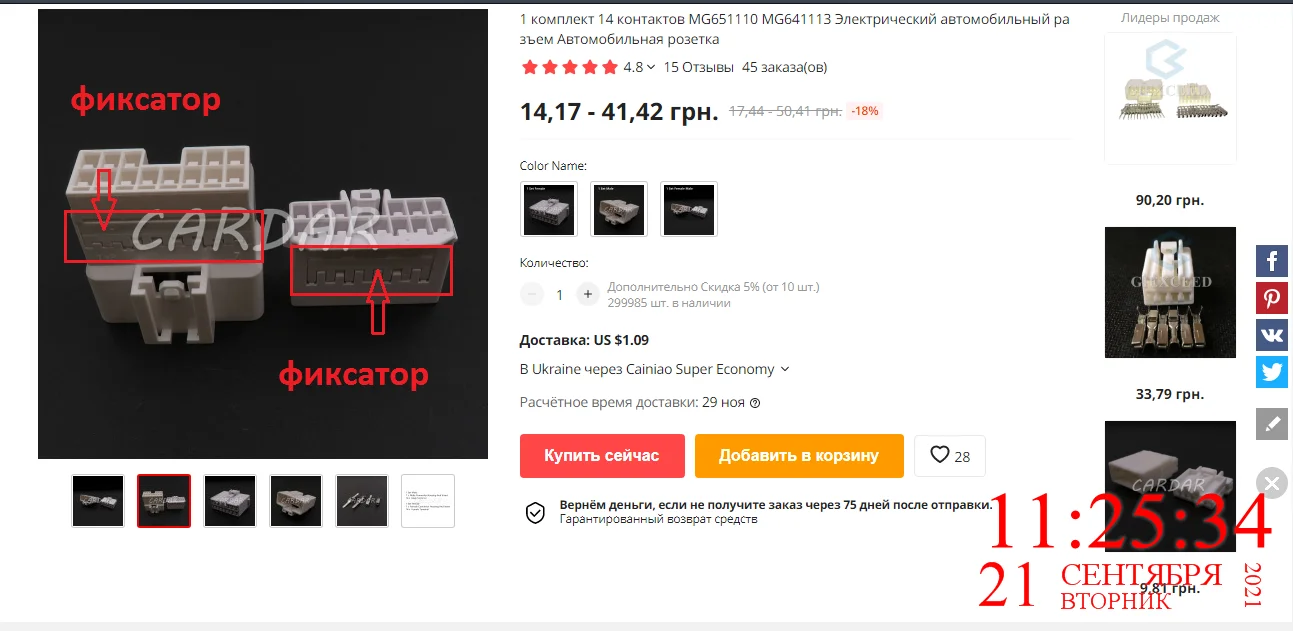Click the pencil edit icon in sidebar

[x=1272, y=424]
